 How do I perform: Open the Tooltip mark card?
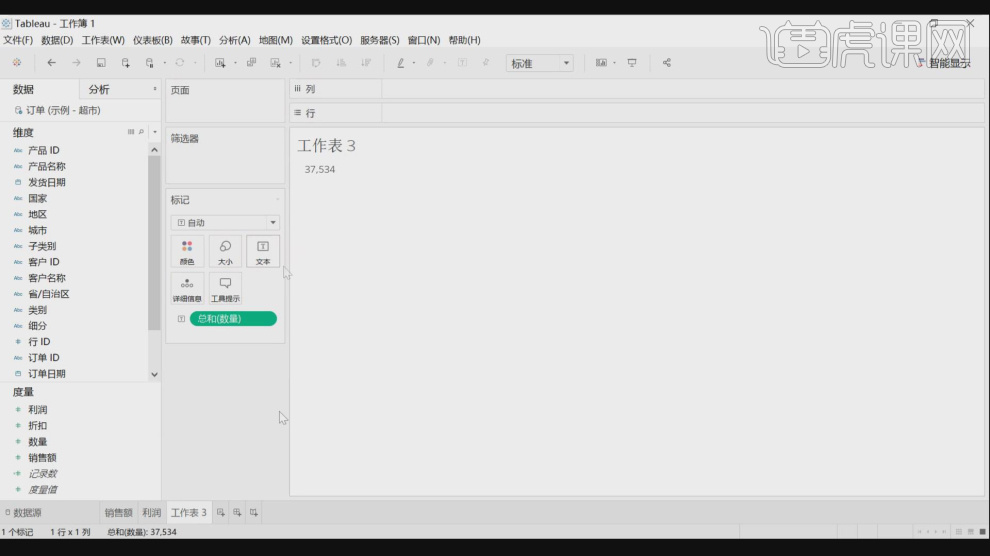click(225, 289)
